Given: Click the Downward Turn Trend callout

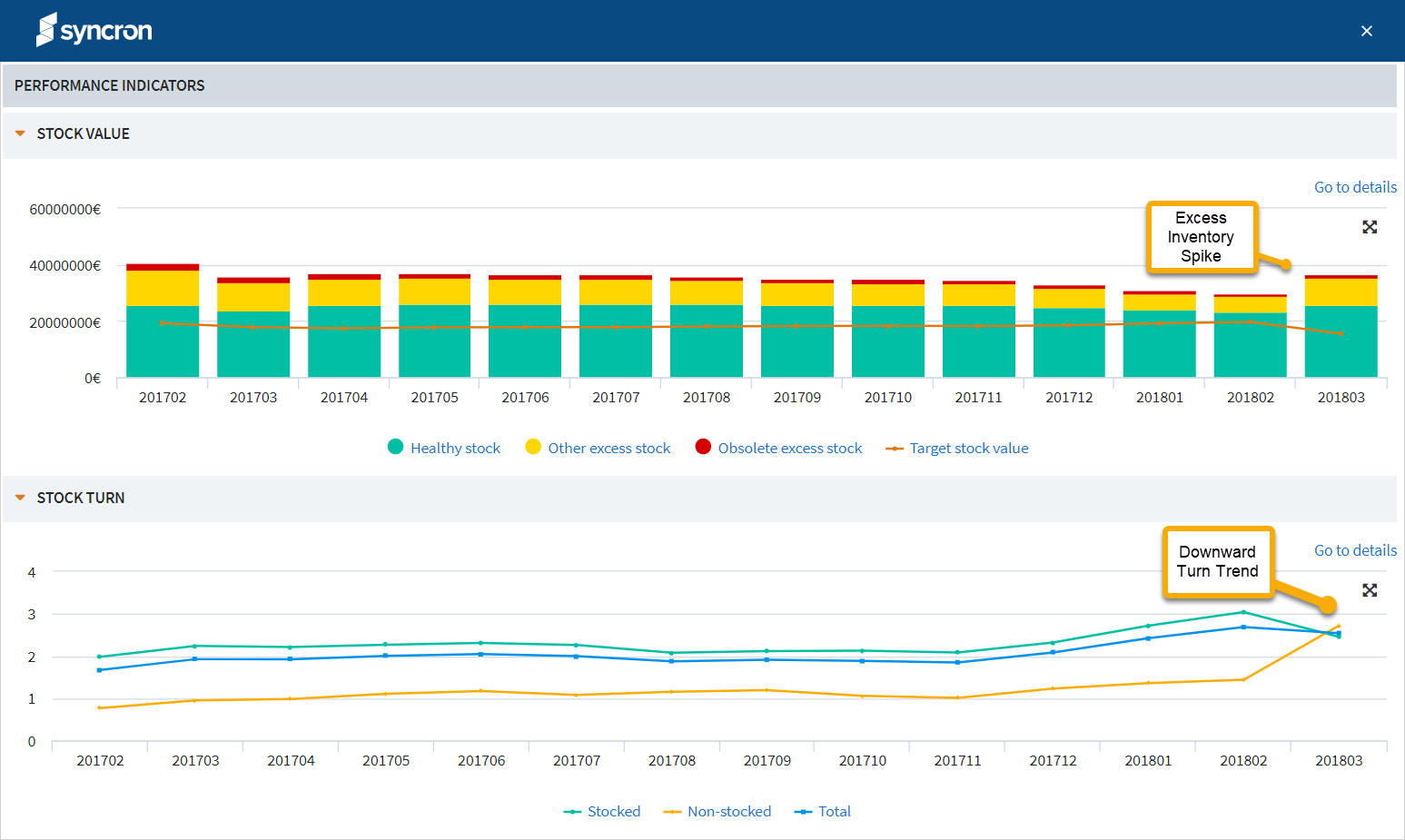Looking at the screenshot, I should click(x=1218, y=562).
